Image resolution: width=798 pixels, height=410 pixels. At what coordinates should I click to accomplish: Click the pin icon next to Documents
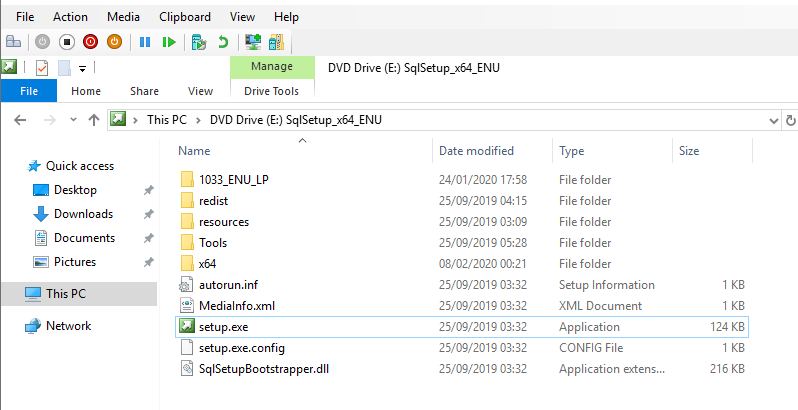pyautogui.click(x=148, y=238)
